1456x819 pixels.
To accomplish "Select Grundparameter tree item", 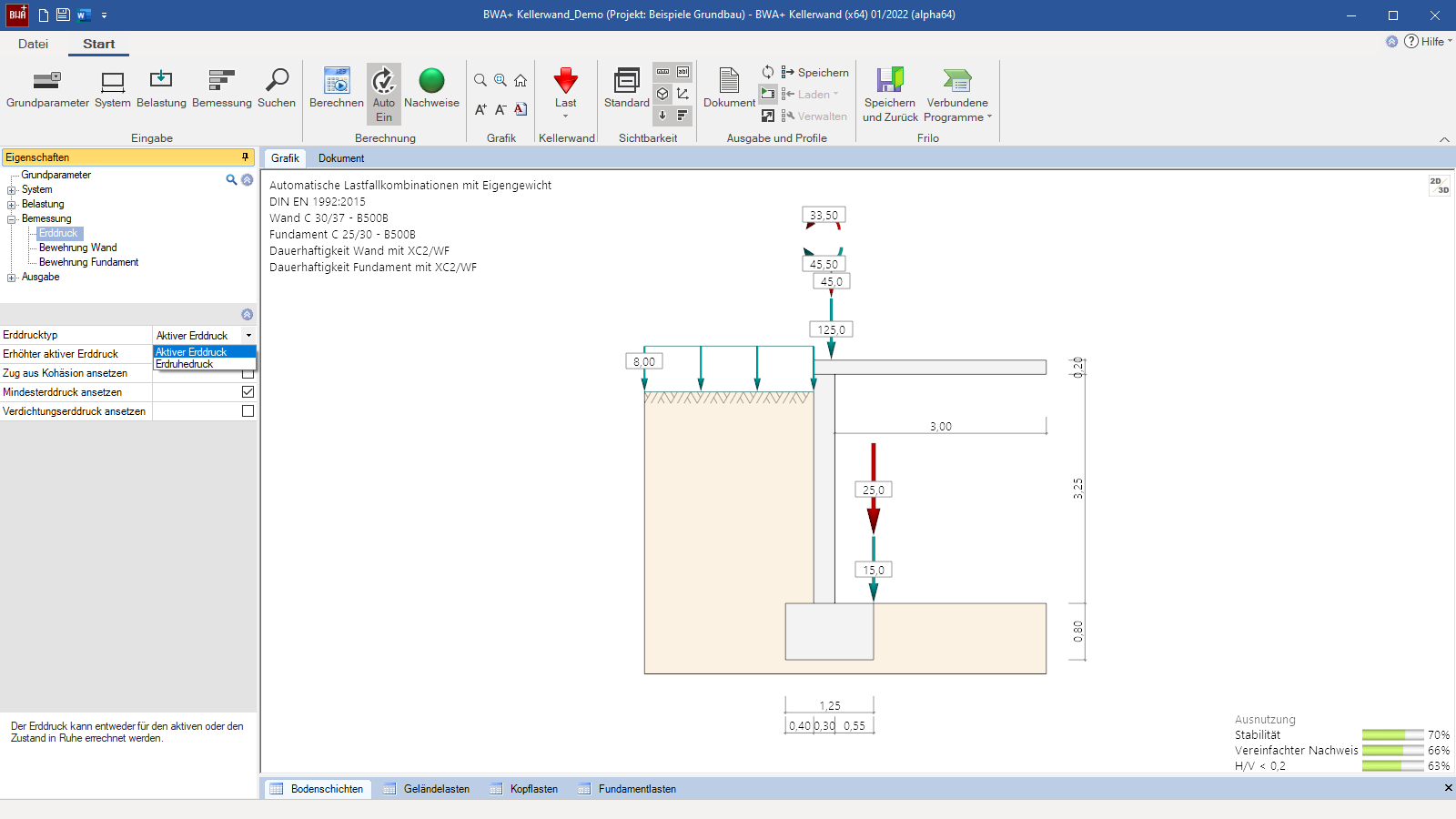I will [56, 175].
